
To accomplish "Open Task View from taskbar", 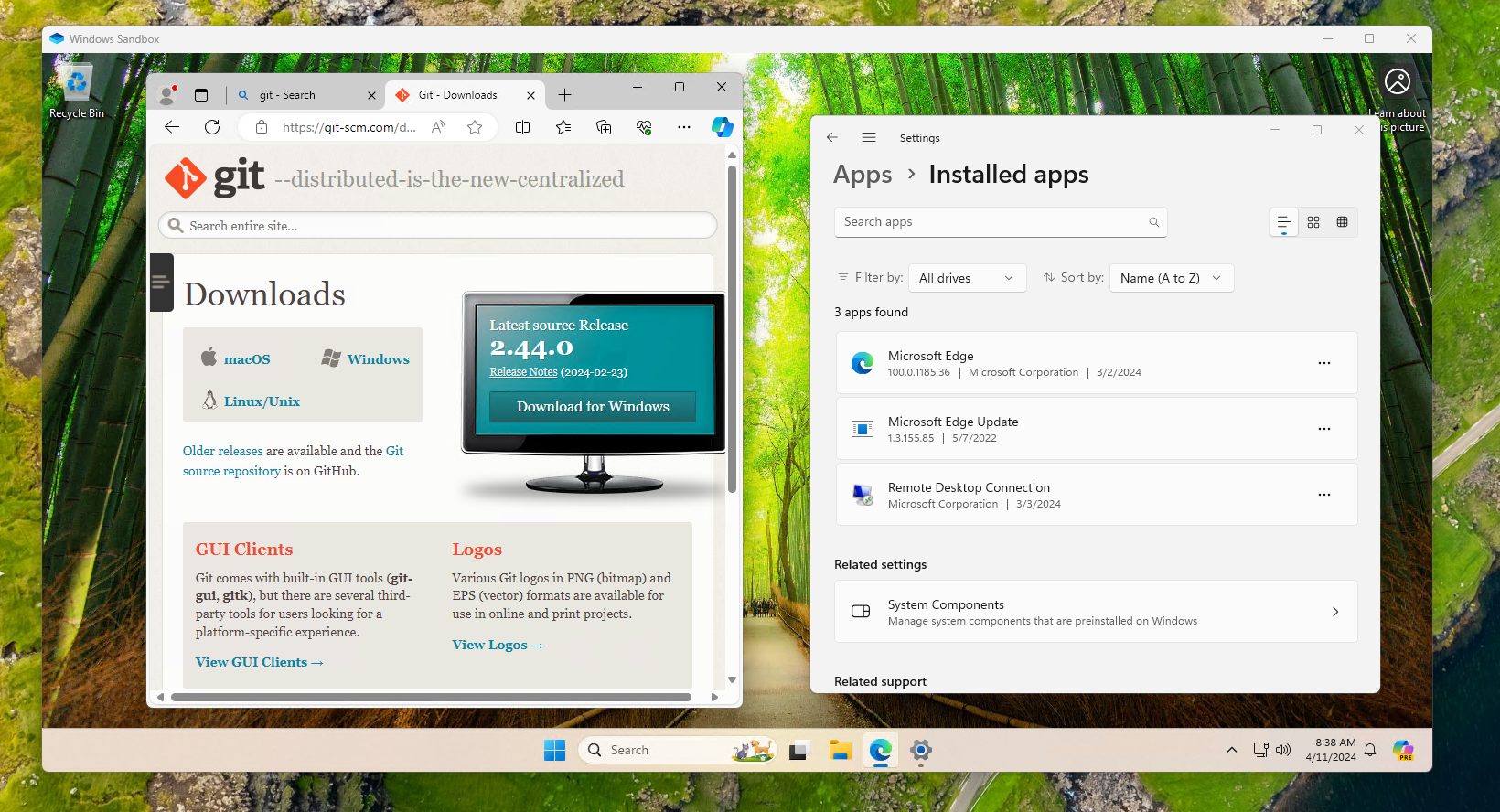I will tap(800, 750).
